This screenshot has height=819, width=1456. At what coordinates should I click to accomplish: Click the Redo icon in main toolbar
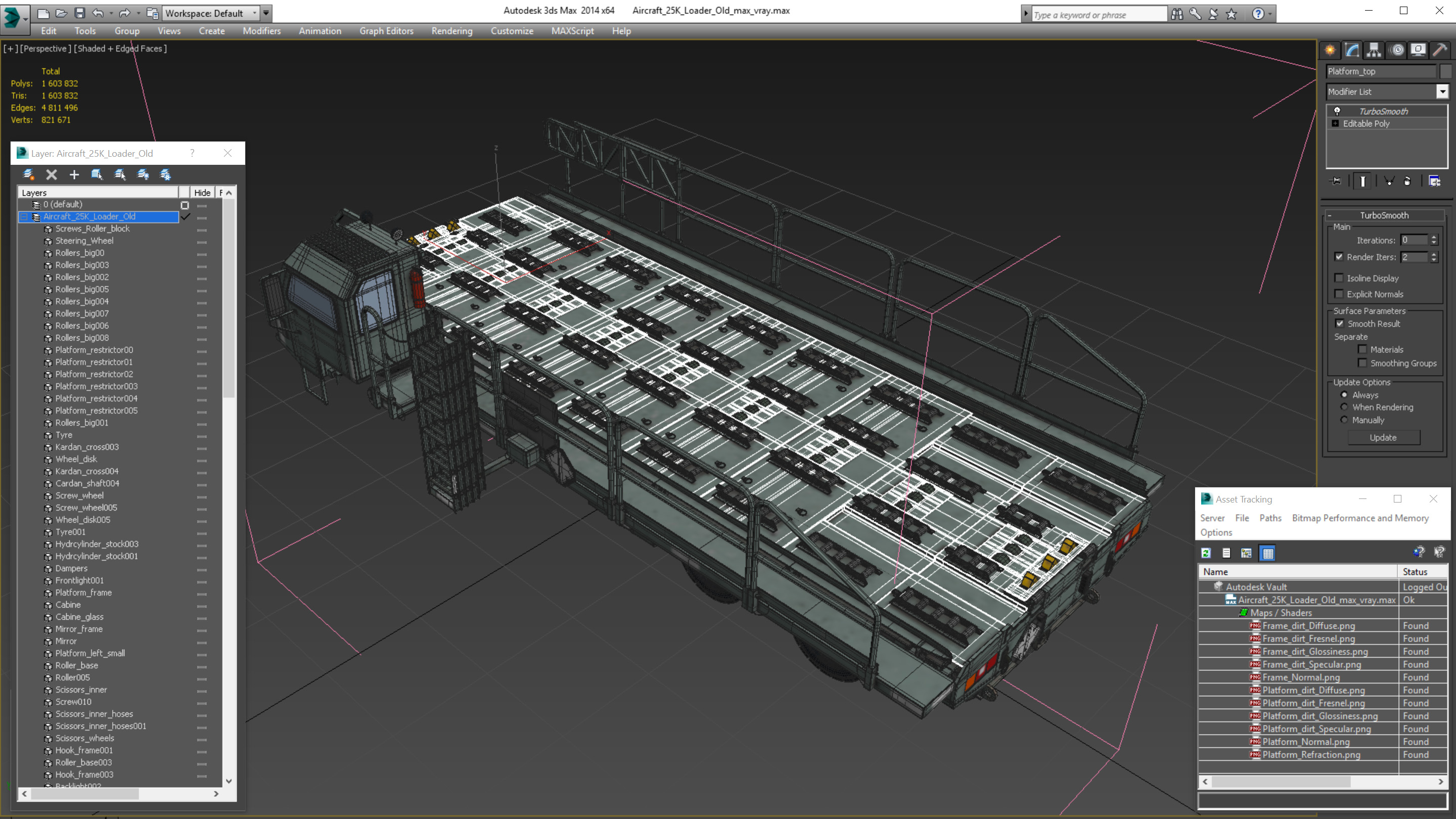[x=124, y=12]
